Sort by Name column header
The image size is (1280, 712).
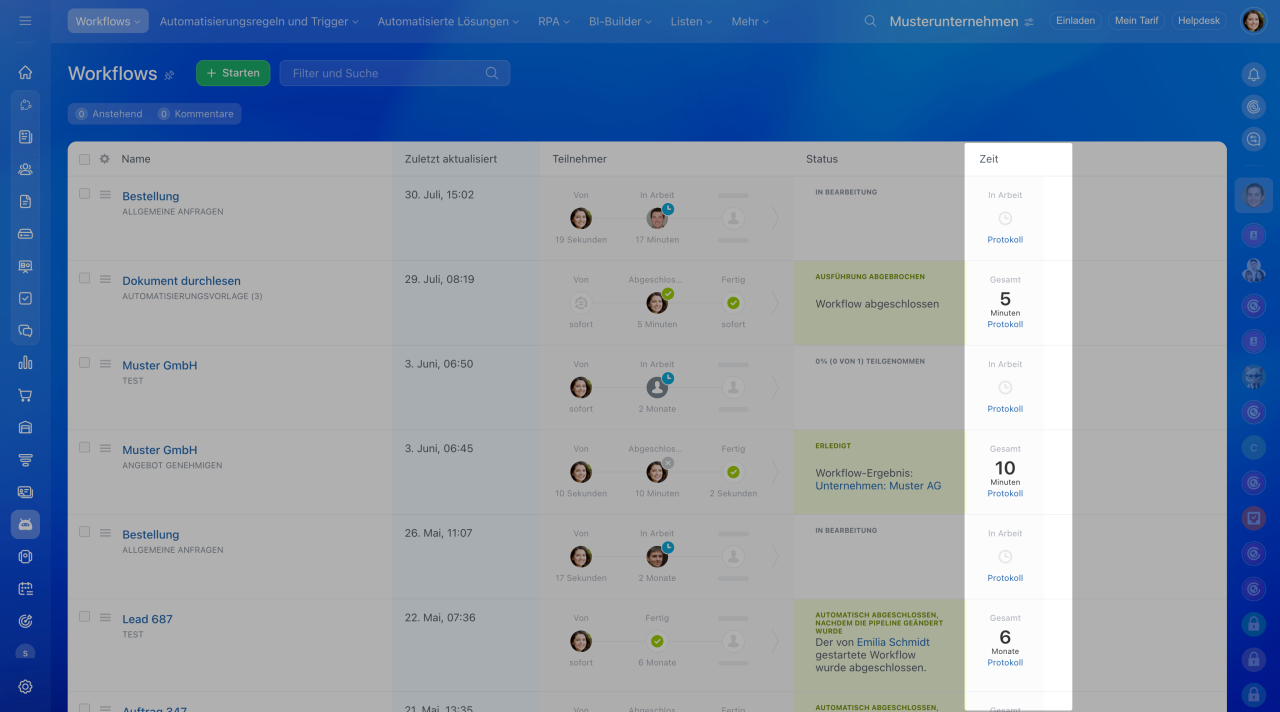(x=136, y=159)
